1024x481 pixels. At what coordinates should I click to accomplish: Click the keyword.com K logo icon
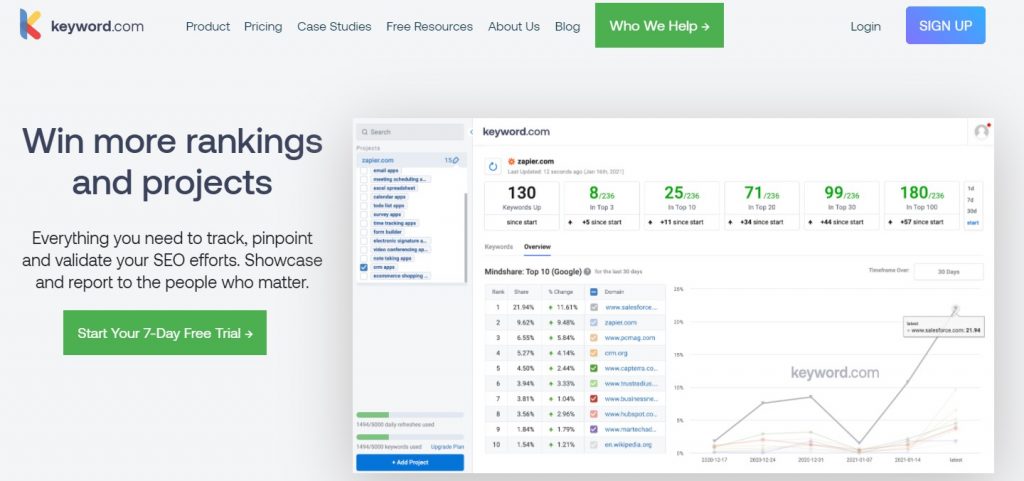click(x=31, y=25)
